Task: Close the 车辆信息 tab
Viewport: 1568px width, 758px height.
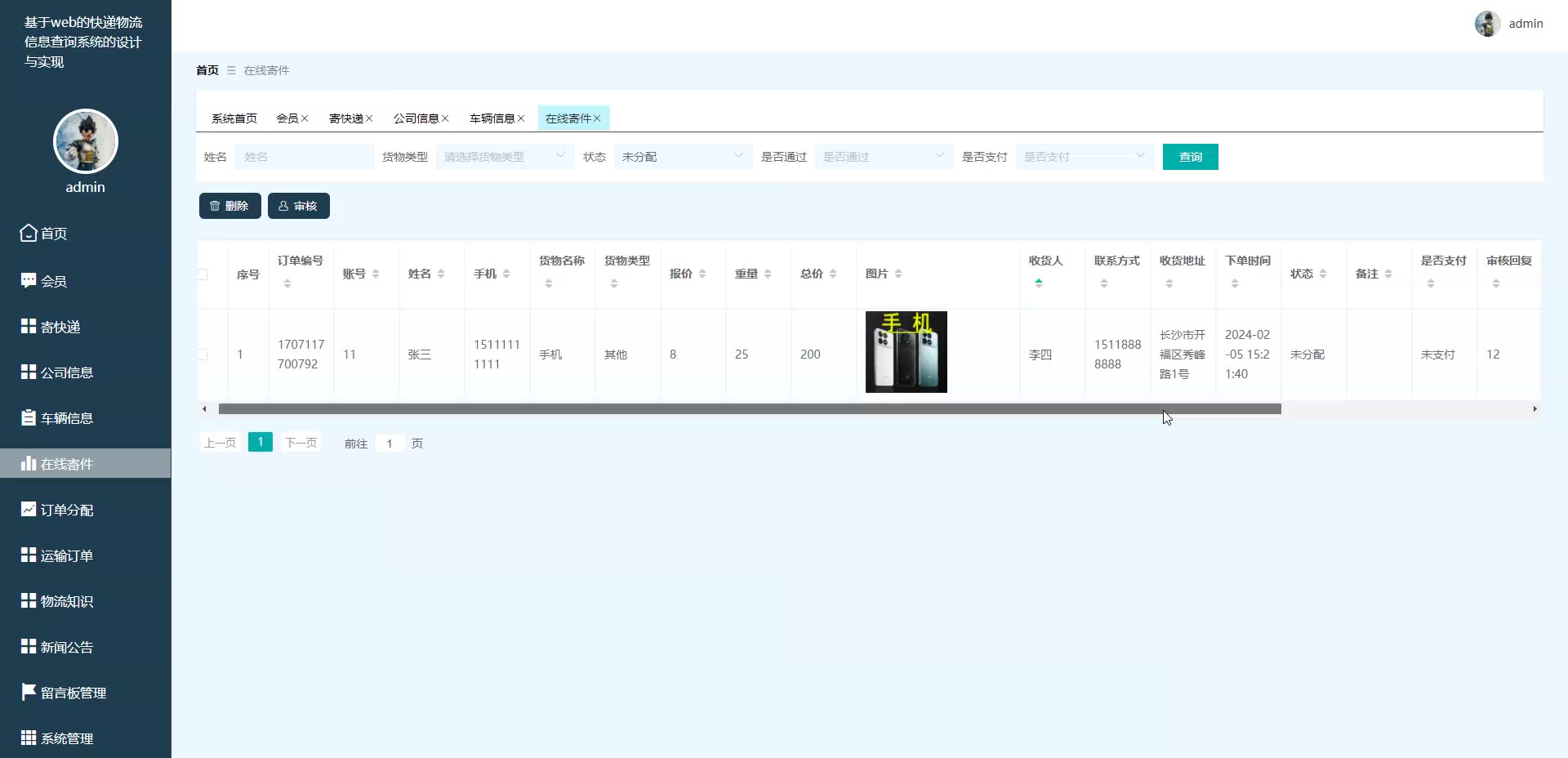Action: (521, 118)
